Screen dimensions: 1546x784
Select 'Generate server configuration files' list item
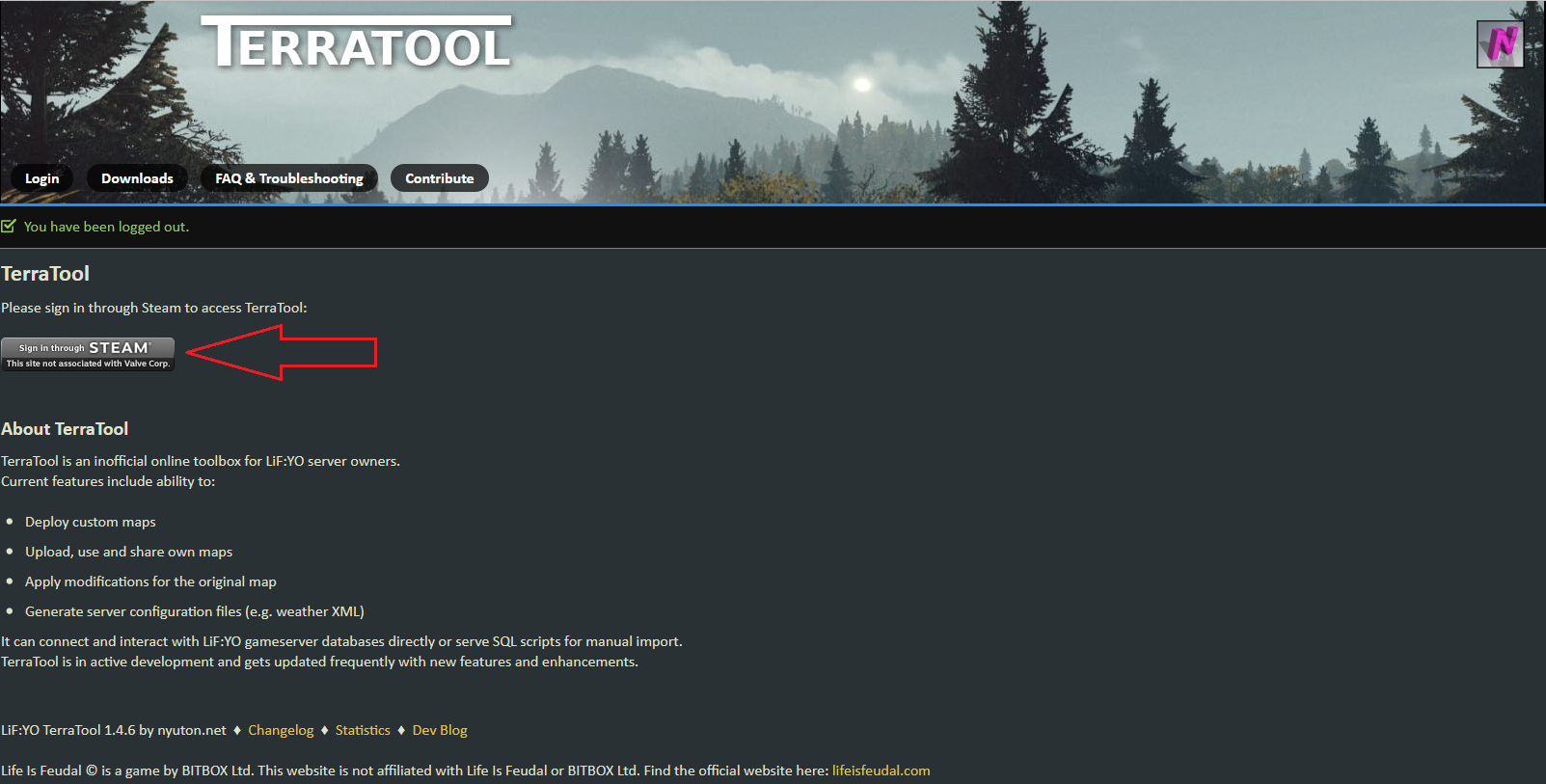(195, 611)
